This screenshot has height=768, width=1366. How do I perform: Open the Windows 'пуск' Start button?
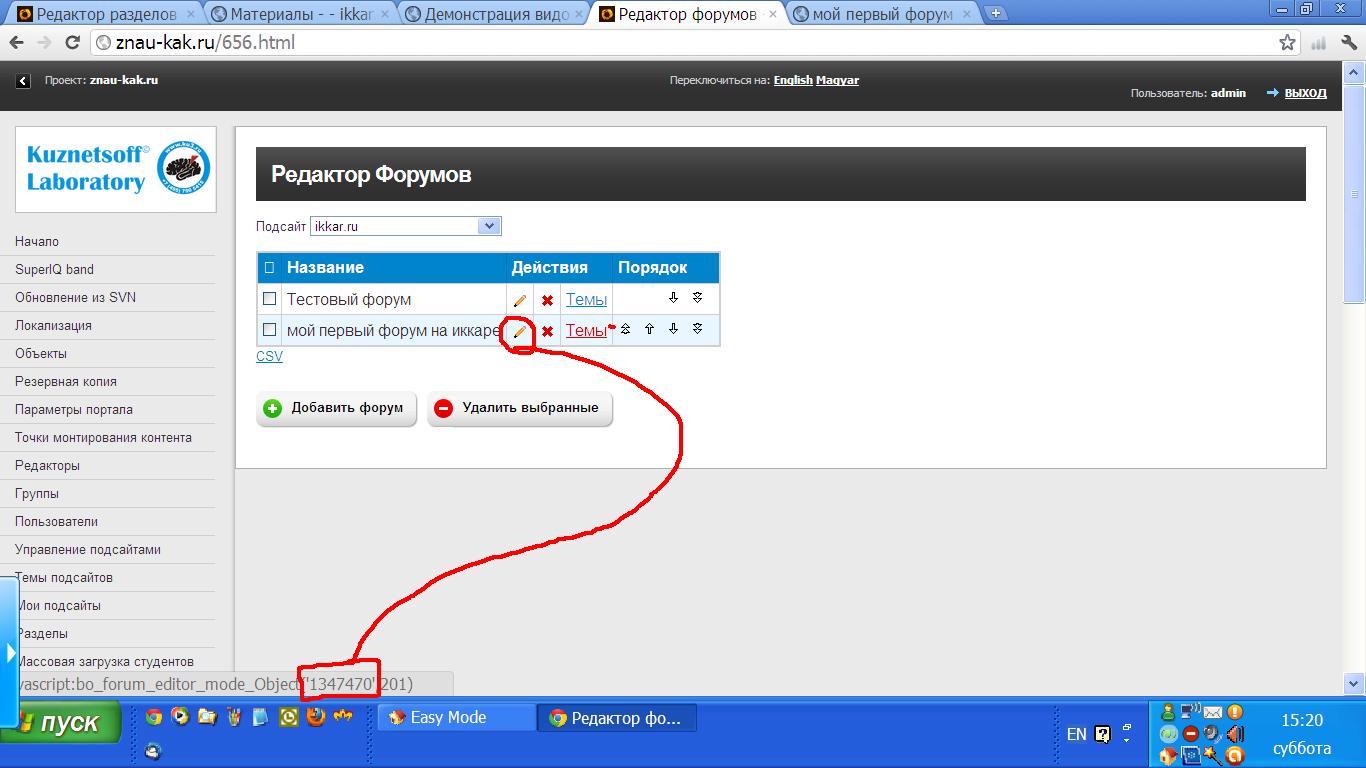pos(62,722)
